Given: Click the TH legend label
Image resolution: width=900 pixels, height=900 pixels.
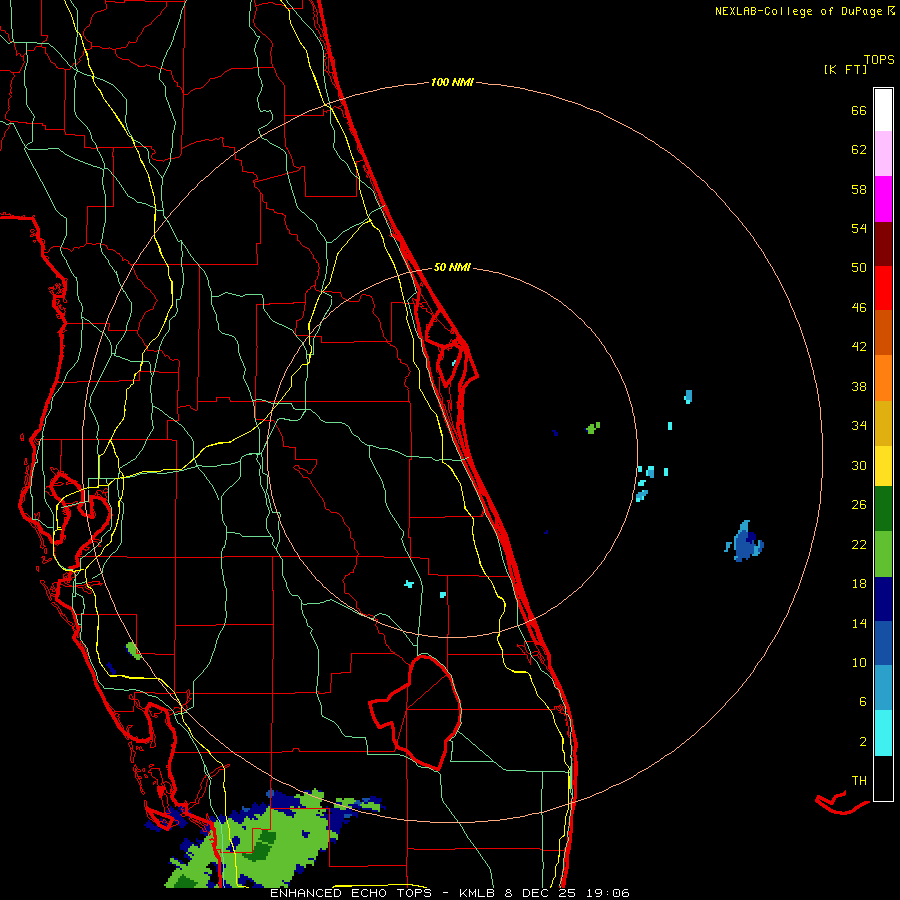Looking at the screenshot, I should (859, 781).
